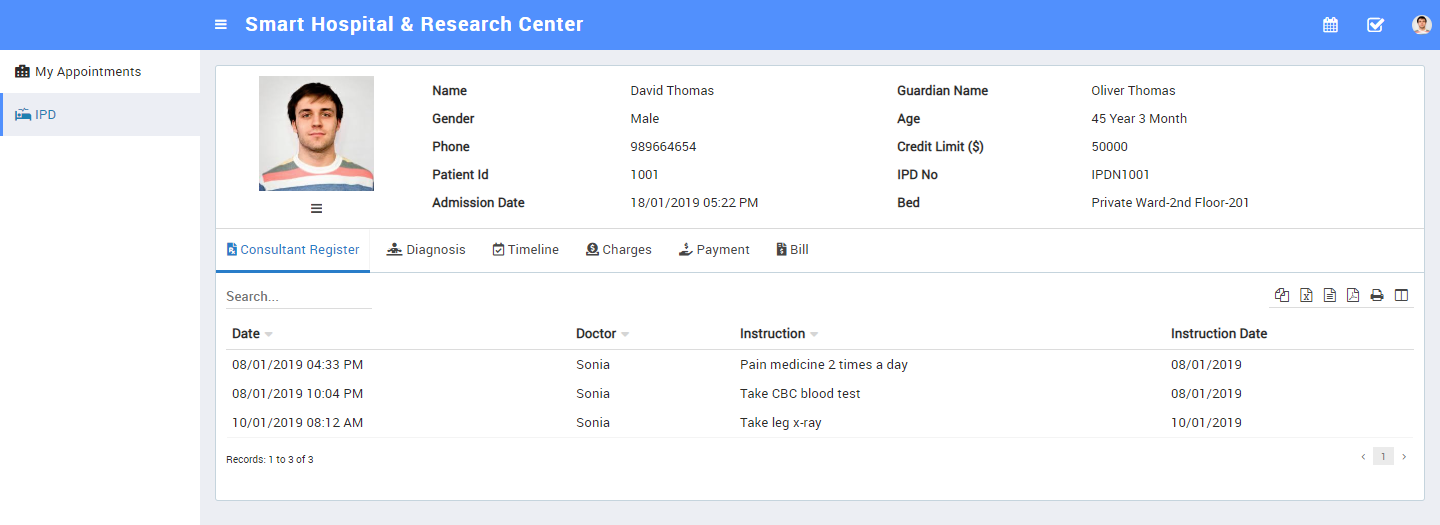
Task: Sort by Doctor column arrow
Action: [625, 335]
